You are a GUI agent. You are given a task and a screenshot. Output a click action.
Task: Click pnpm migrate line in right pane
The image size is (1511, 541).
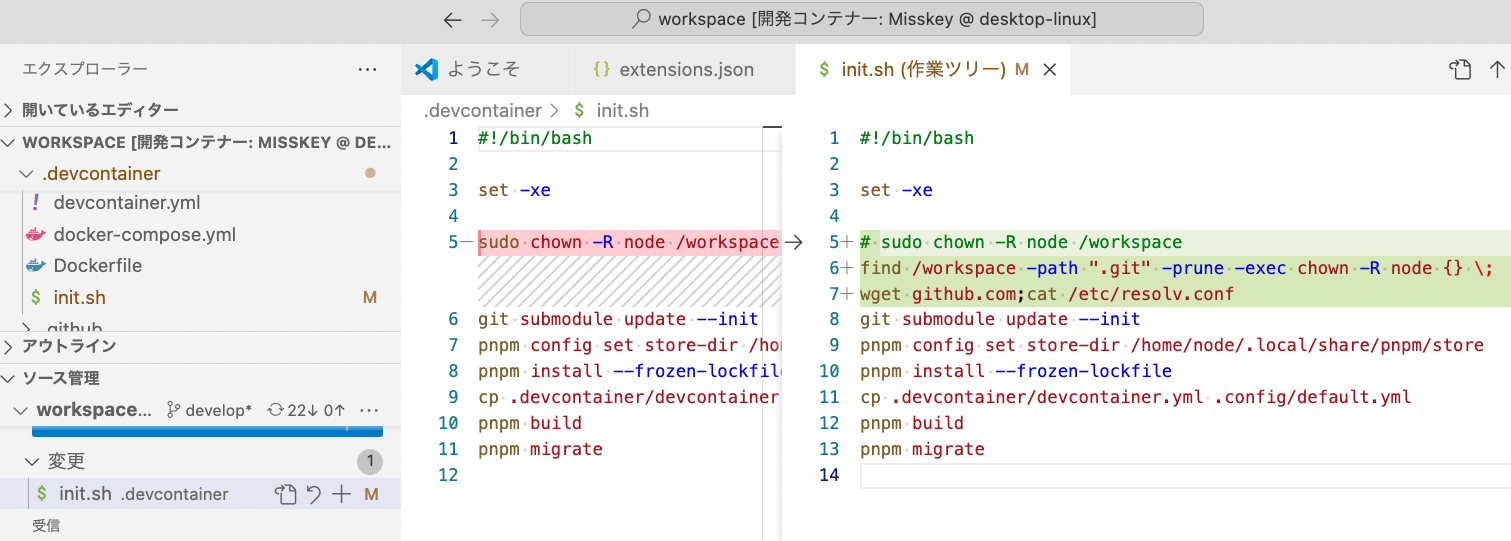click(x=922, y=450)
